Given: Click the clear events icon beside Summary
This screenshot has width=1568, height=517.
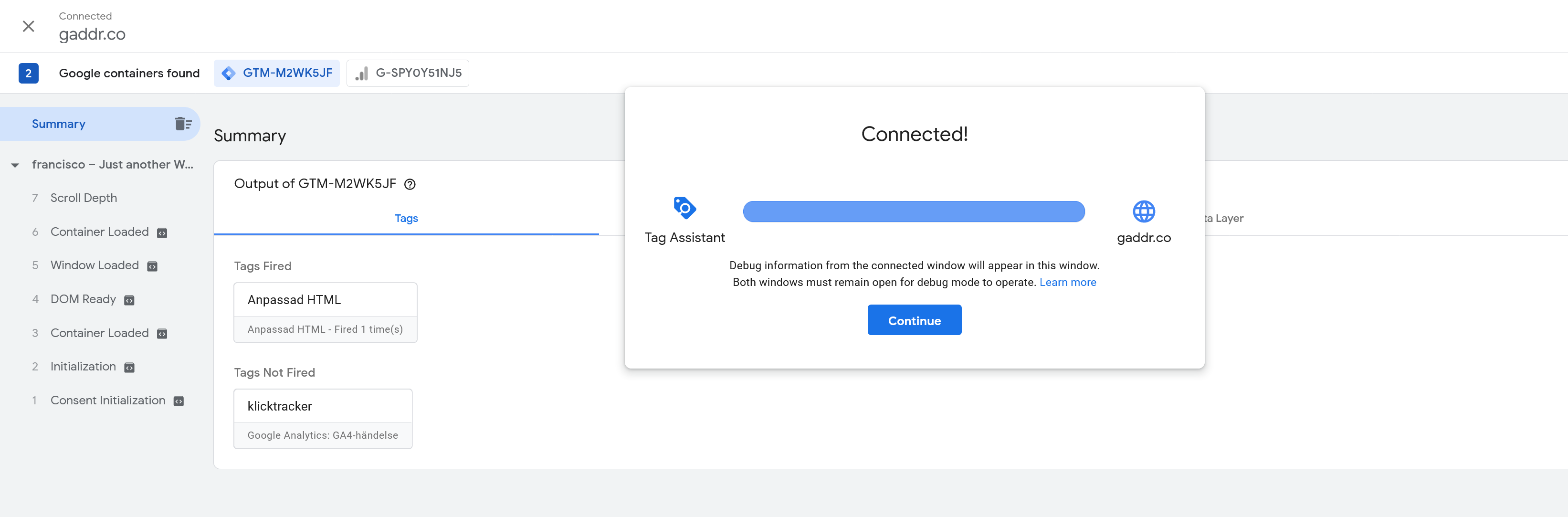Looking at the screenshot, I should coord(183,124).
